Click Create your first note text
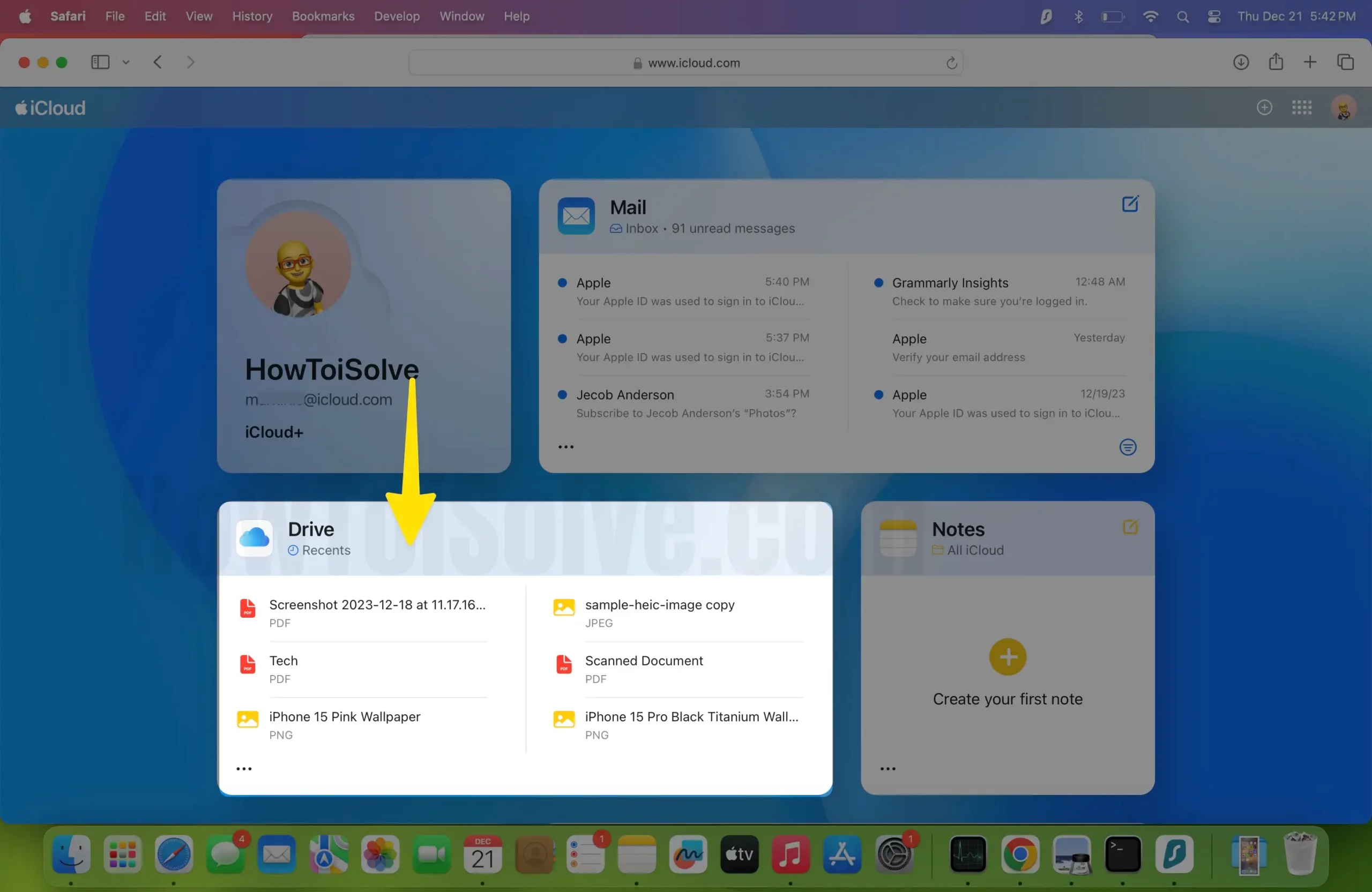This screenshot has width=1372, height=892. point(1007,699)
